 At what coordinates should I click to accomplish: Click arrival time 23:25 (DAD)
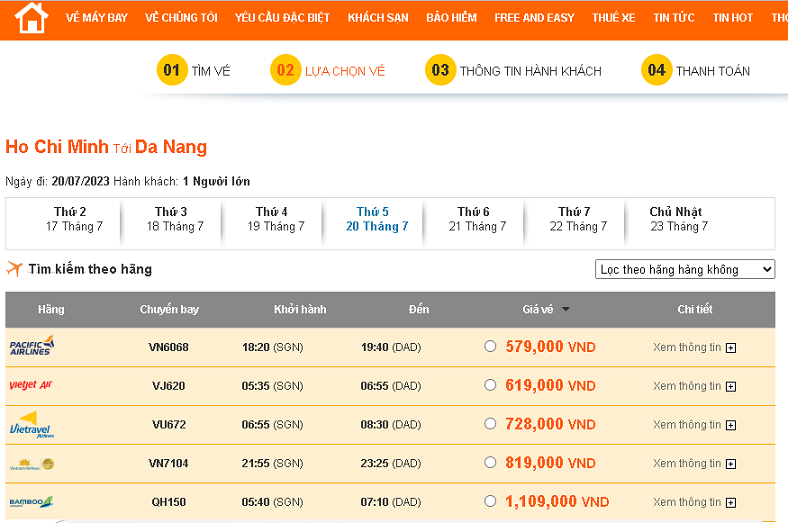[x=391, y=463]
